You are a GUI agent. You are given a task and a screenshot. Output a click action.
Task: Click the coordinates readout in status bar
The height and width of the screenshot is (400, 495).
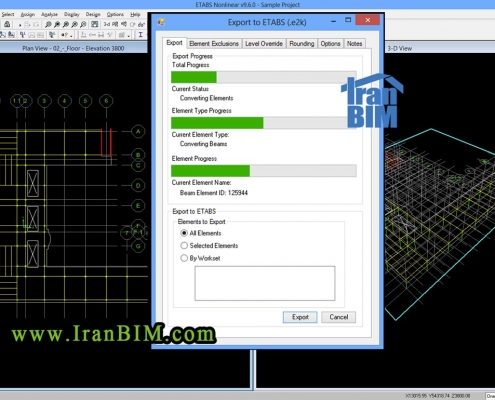pos(438,396)
